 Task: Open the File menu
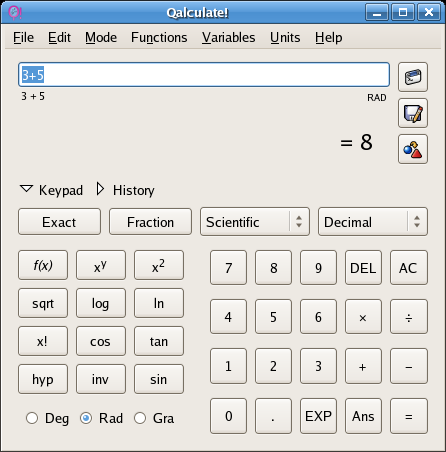(23, 37)
